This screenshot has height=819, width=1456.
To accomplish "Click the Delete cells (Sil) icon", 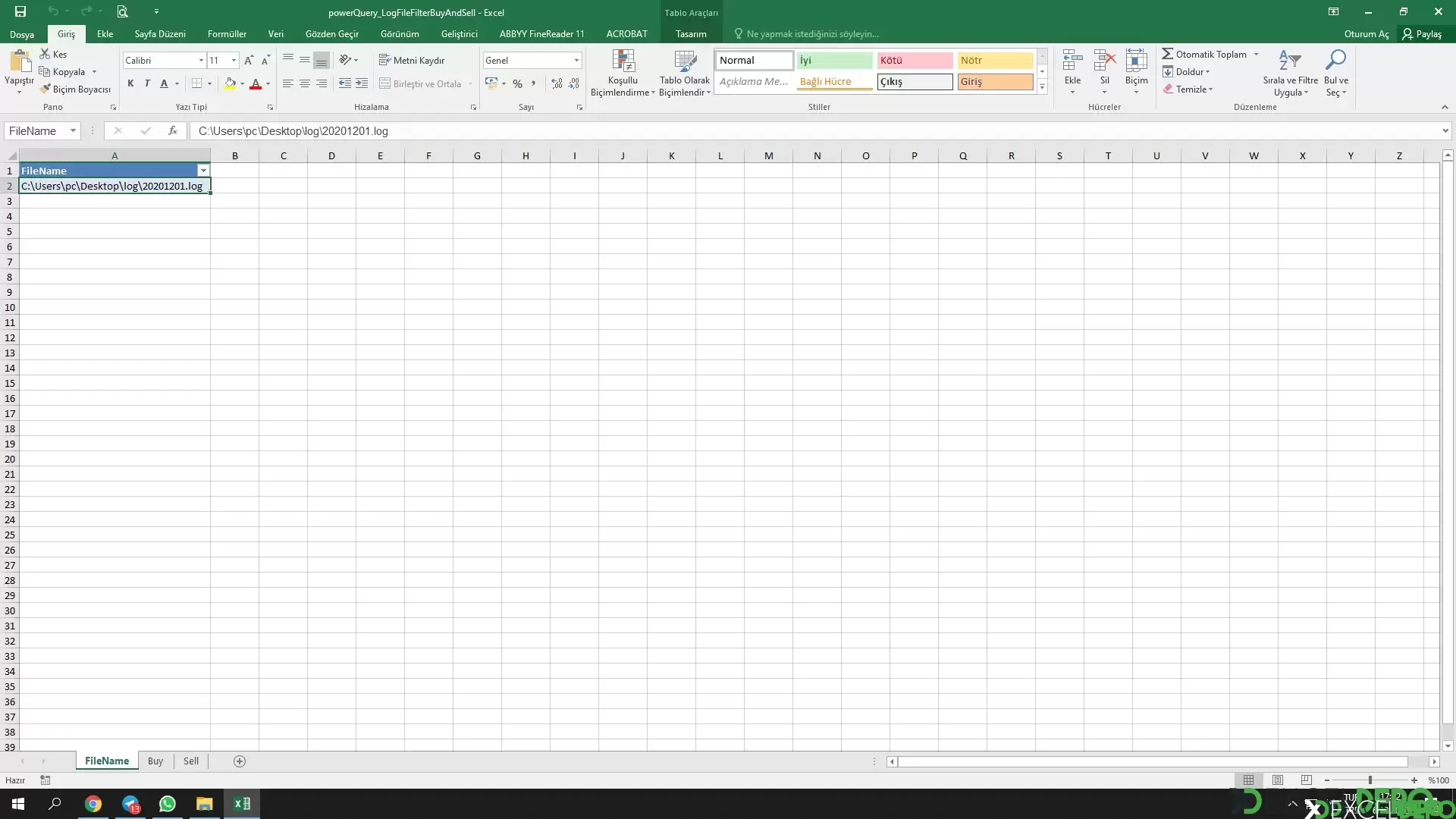I will (x=1104, y=61).
